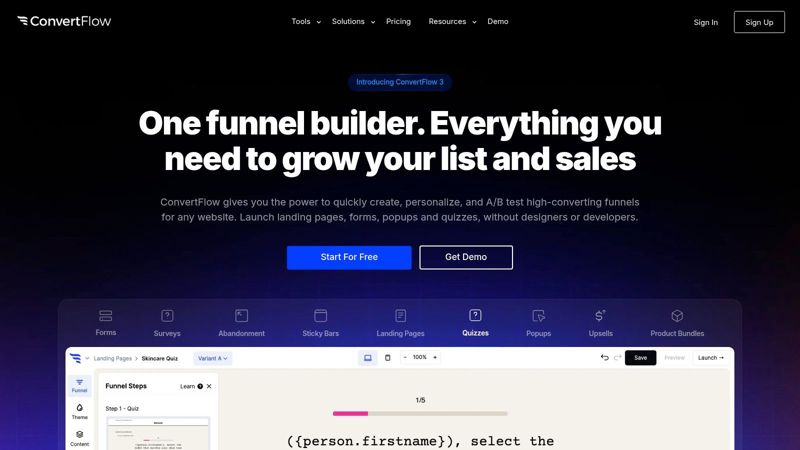Expand the Solutions dropdown menu
Image resolution: width=800 pixels, height=450 pixels.
(353, 21)
